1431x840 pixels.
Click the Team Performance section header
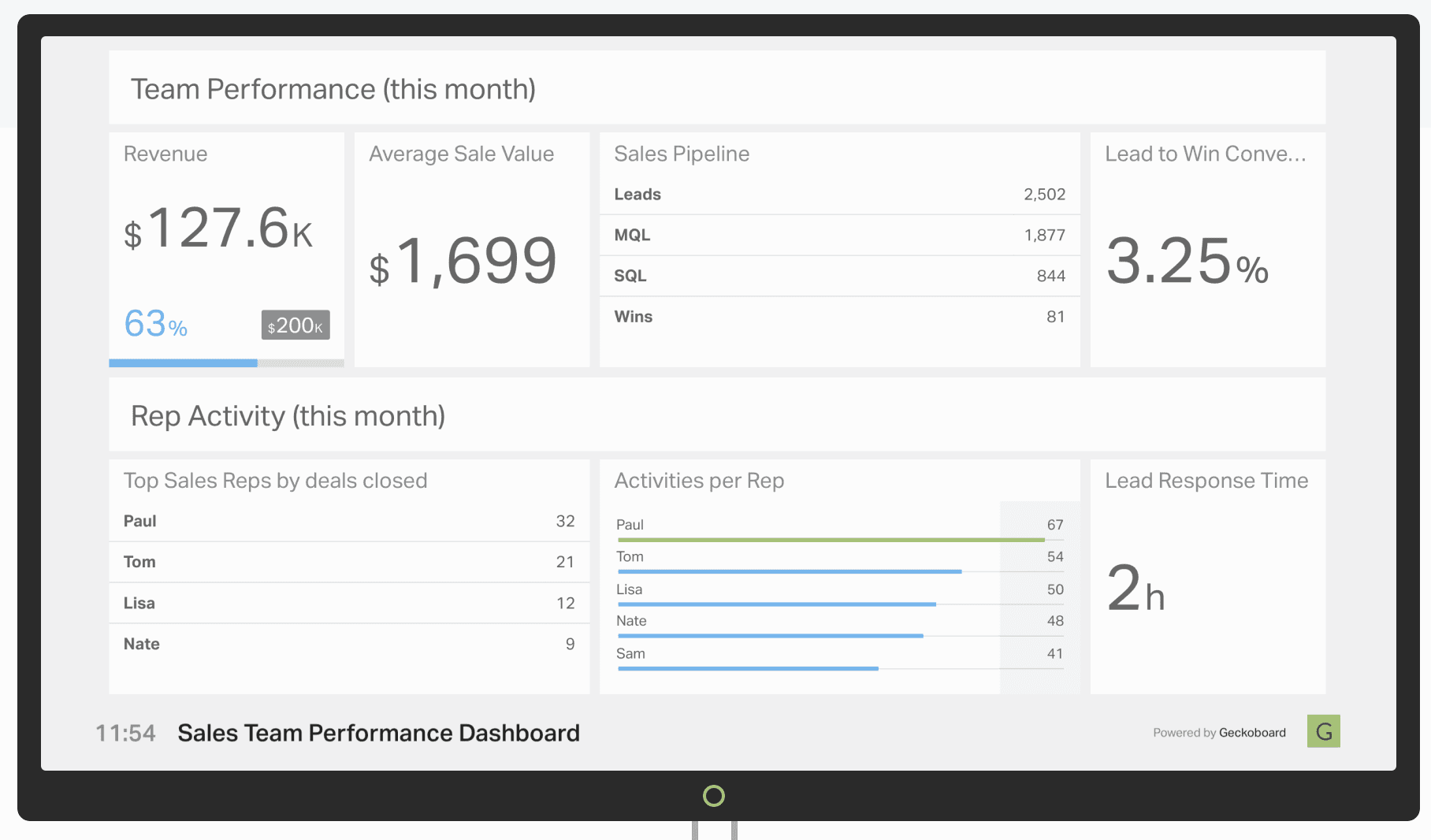pyautogui.click(x=334, y=89)
